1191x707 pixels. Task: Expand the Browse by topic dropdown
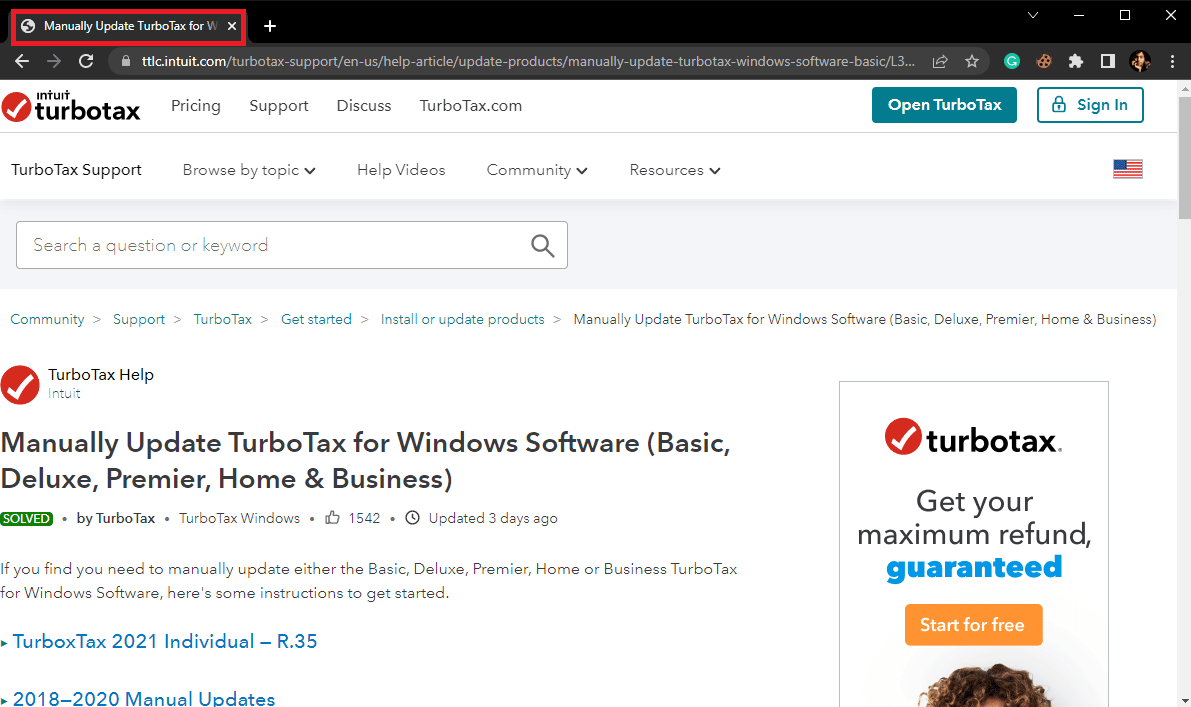249,170
